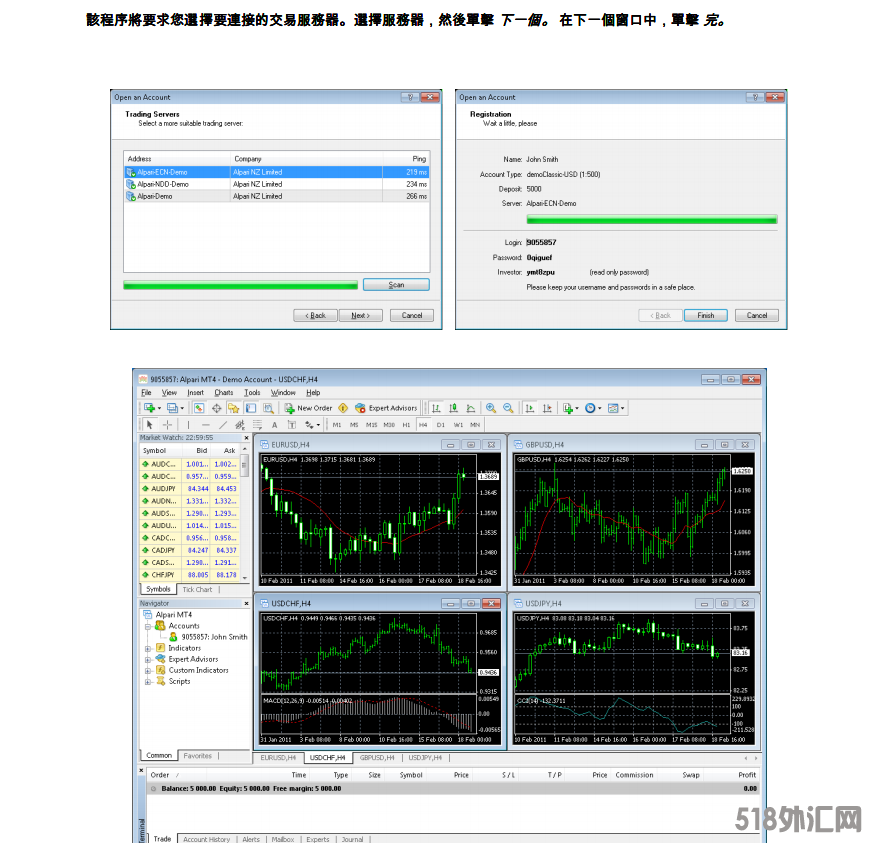Select the Trendline drawing tool
This screenshot has height=843, width=869.
point(223,425)
